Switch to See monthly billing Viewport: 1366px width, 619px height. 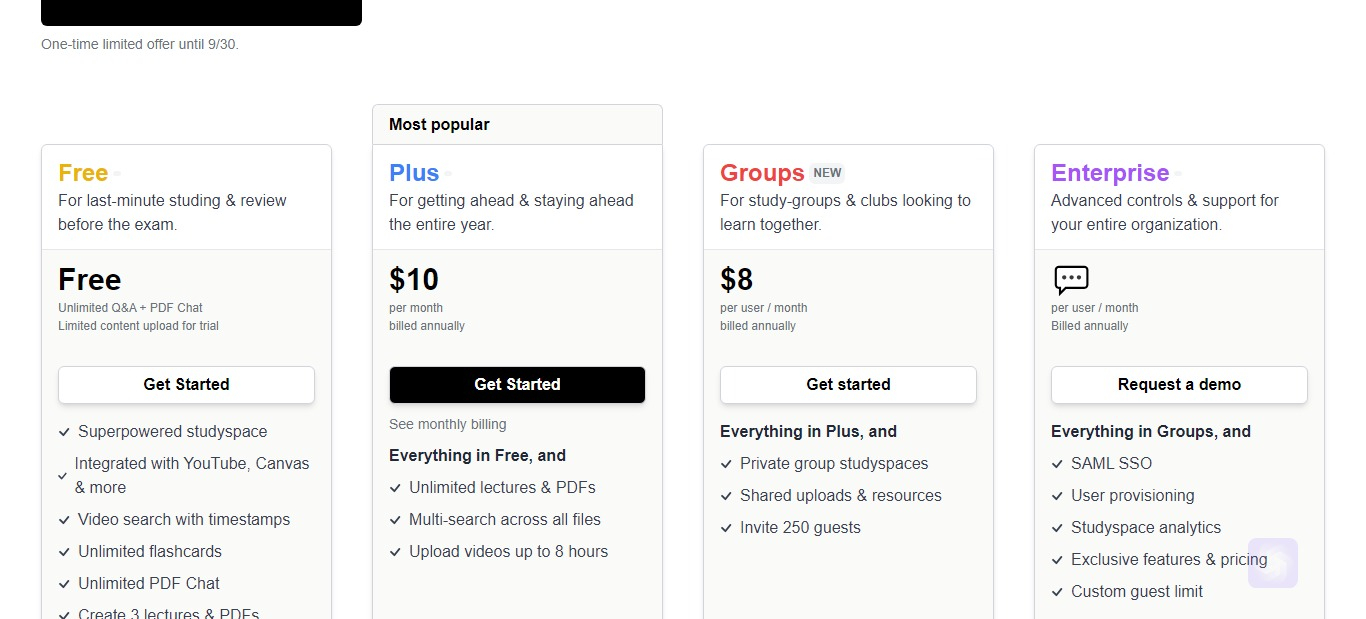pos(448,424)
